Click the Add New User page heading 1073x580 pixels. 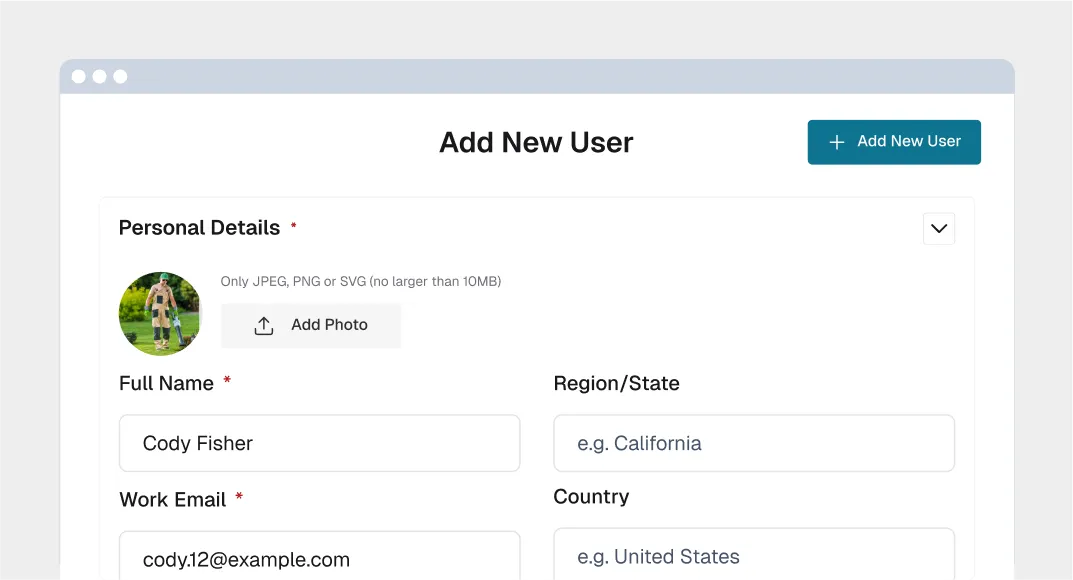pos(536,142)
